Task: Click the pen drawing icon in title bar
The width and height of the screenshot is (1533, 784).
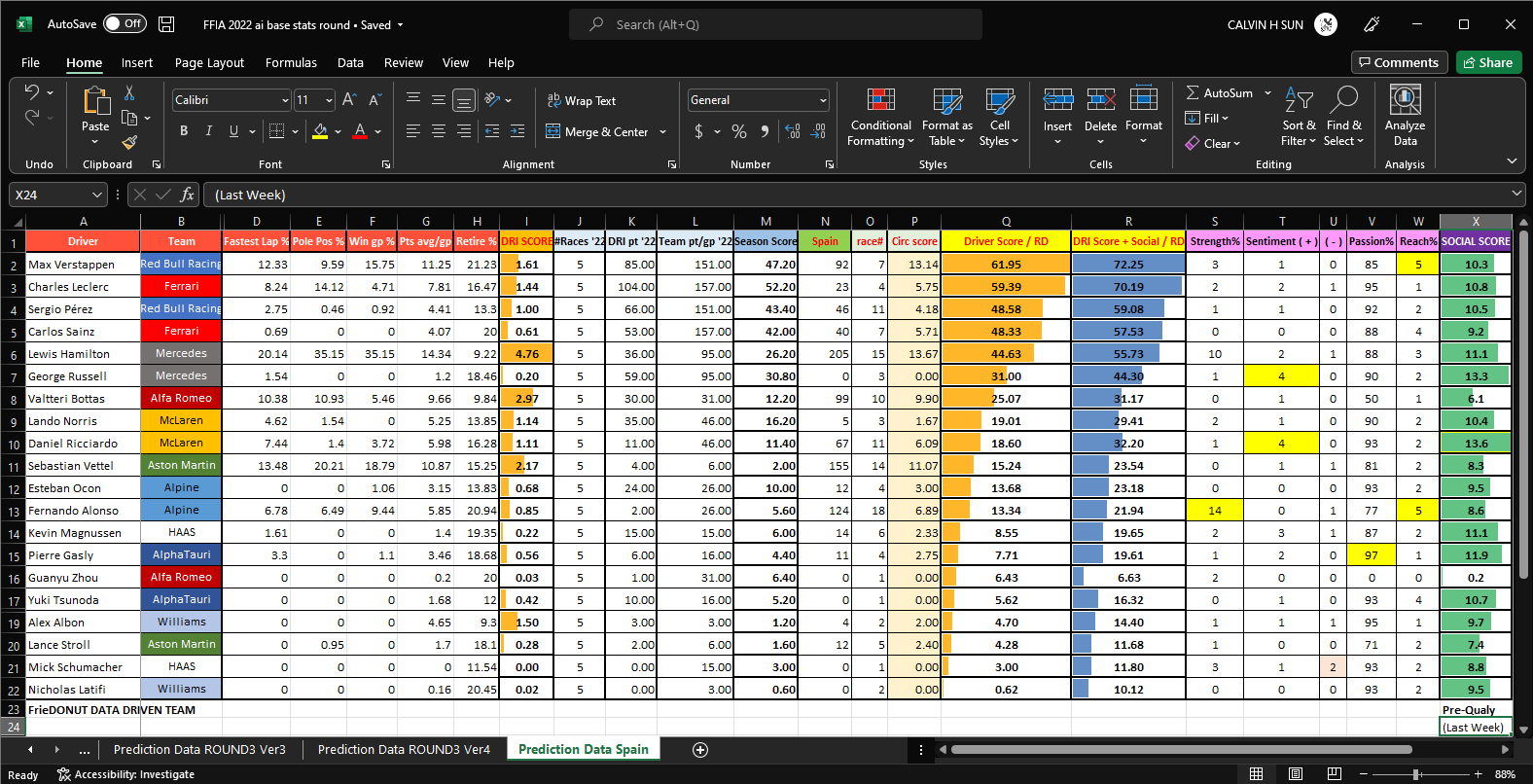Action: [1372, 24]
